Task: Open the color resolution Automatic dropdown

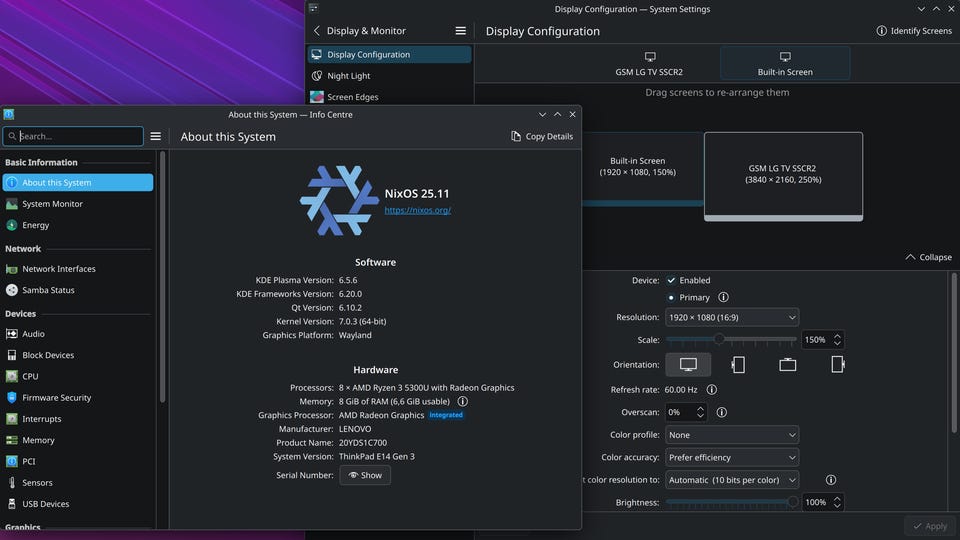Action: (732, 480)
